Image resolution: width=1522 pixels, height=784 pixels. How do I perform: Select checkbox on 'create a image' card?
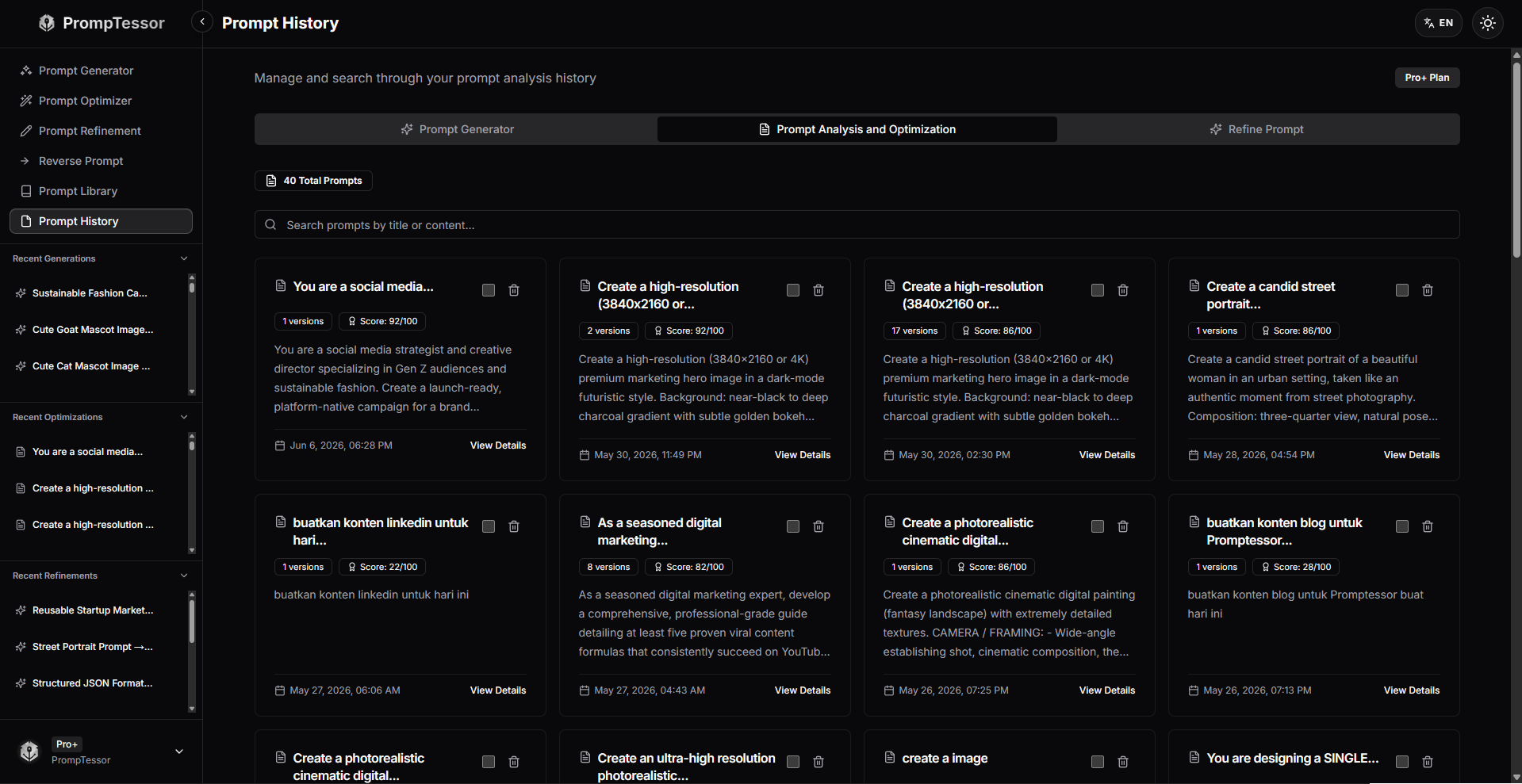[1098, 762]
